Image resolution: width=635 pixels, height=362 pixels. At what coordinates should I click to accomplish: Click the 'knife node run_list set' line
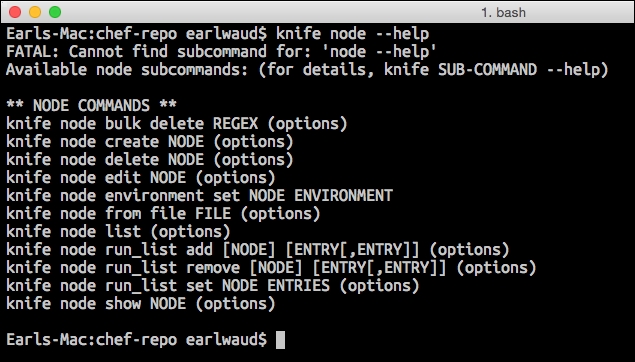tap(213, 285)
